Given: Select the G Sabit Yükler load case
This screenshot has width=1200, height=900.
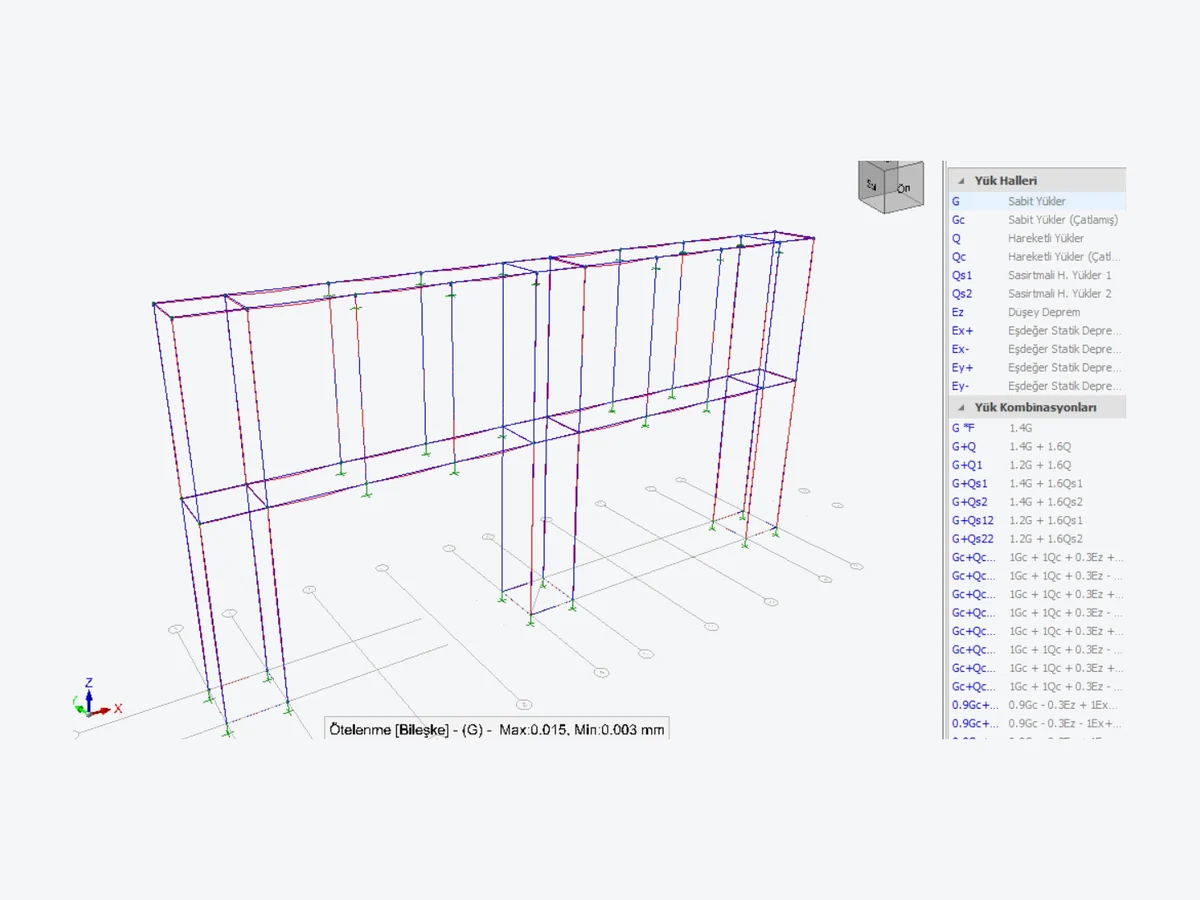Looking at the screenshot, I should [1037, 201].
